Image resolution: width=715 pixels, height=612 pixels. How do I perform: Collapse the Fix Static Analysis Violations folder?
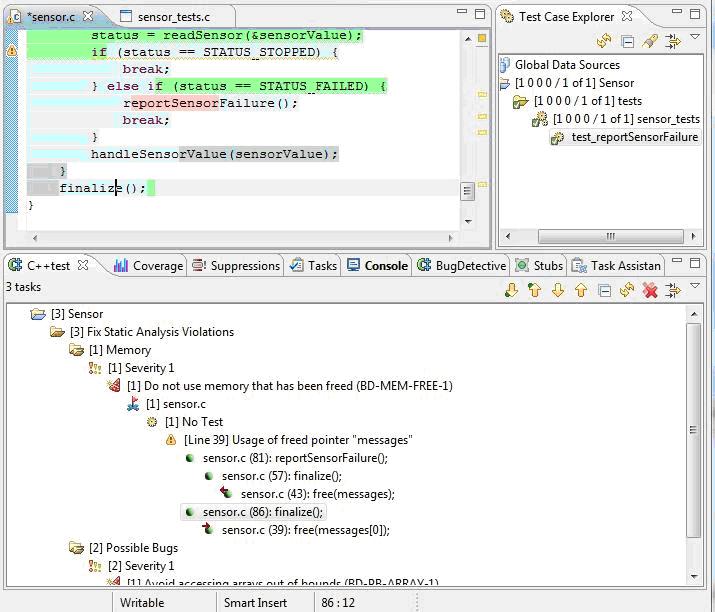pyautogui.click(x=57, y=332)
